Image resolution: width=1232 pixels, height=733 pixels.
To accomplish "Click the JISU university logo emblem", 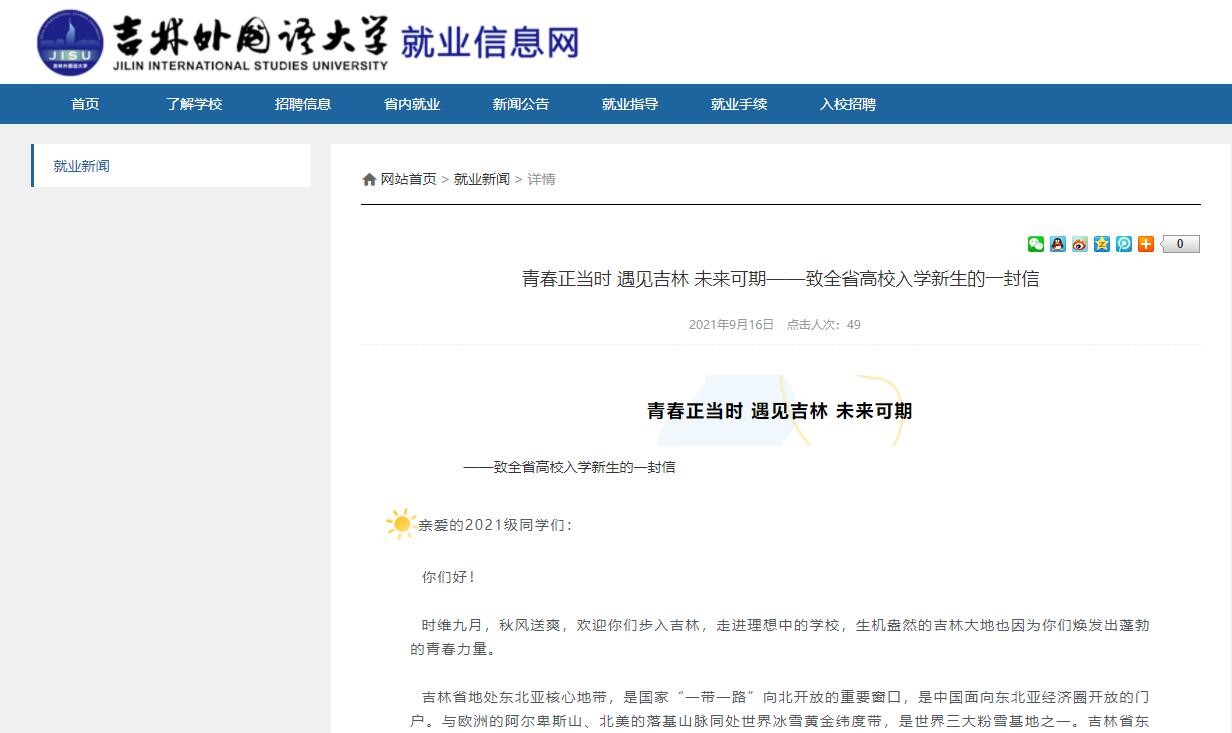I will 70,42.
